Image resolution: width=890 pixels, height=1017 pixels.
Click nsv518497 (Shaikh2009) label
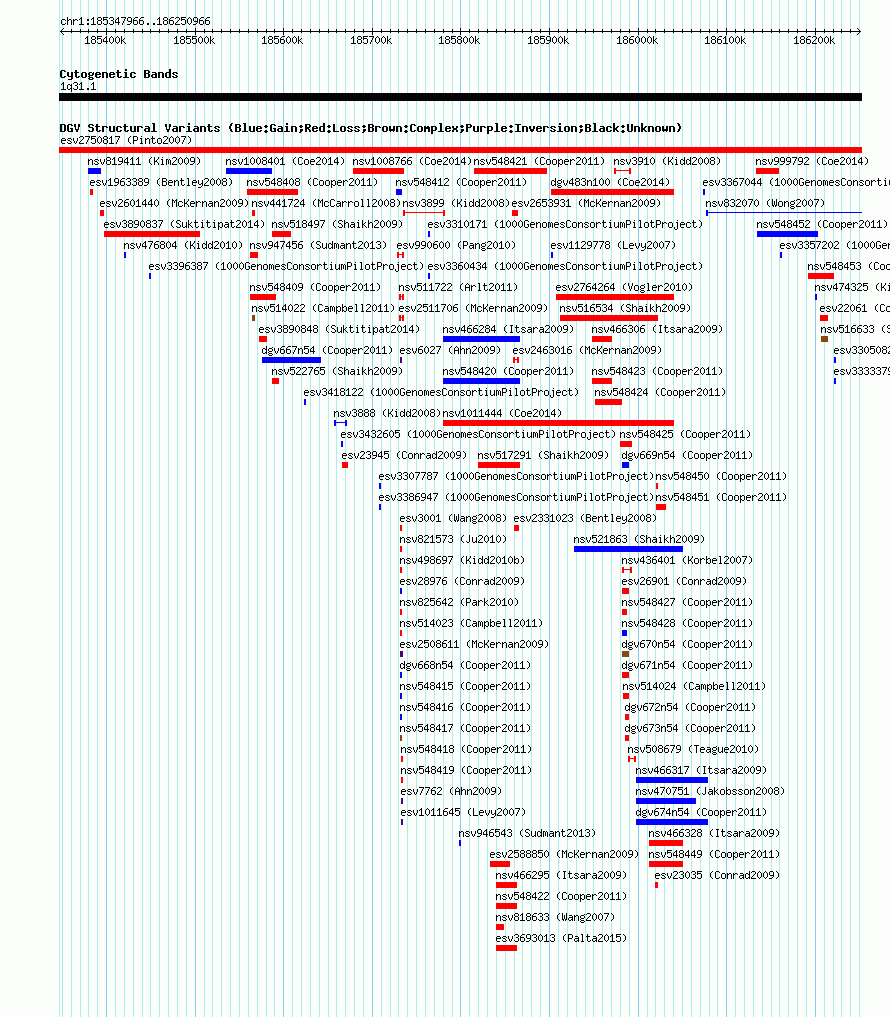(x=337, y=224)
